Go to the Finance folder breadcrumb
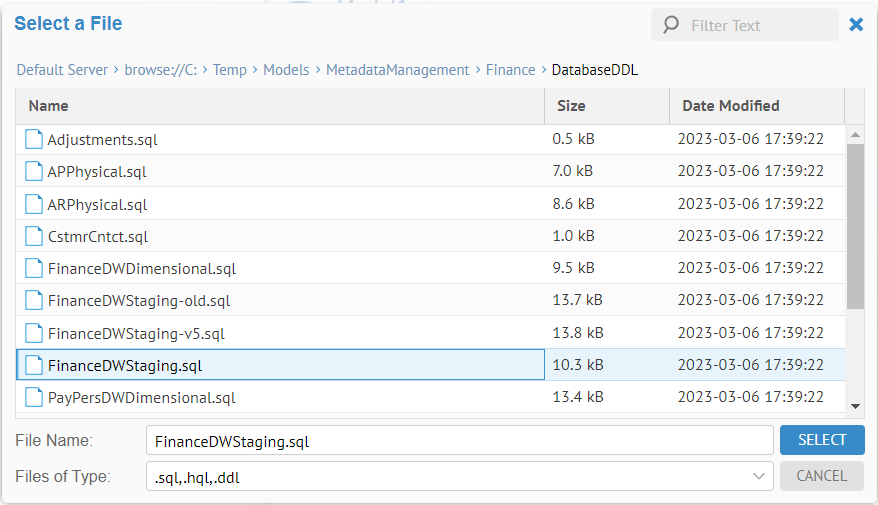Screen dimensions: 878x505 [510, 70]
